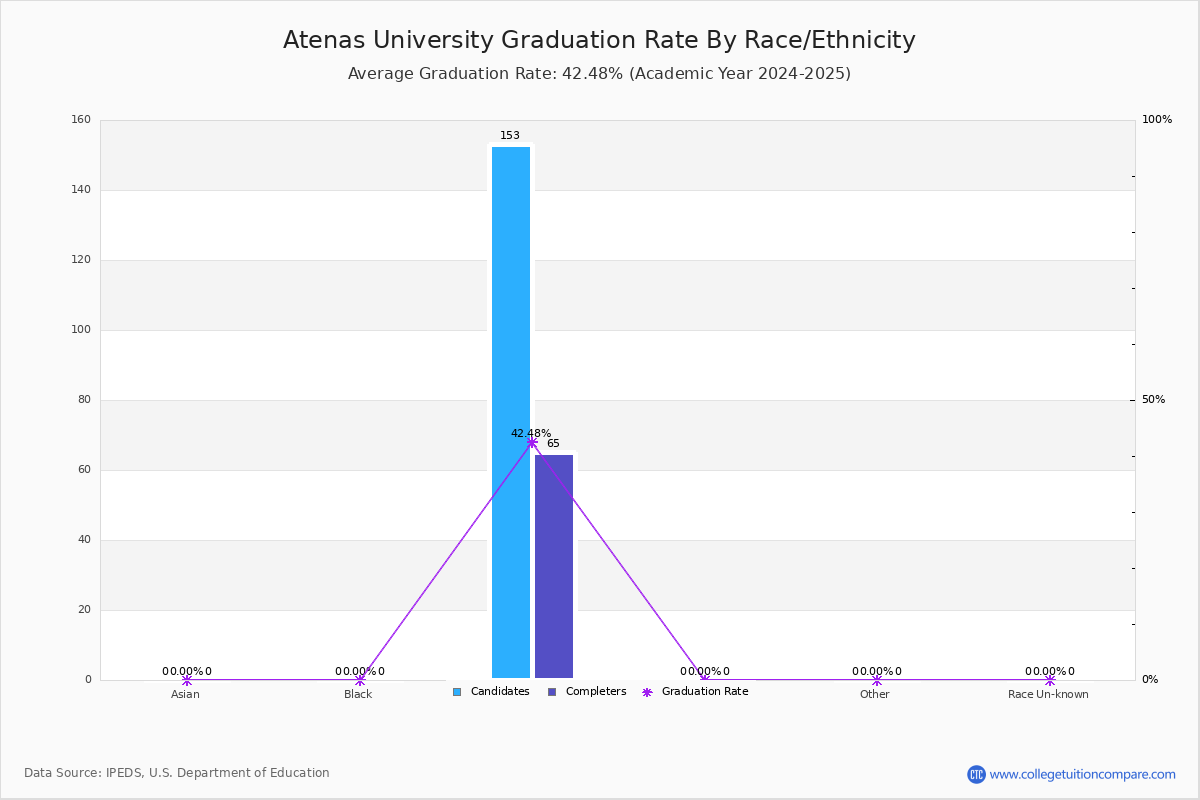
Task: Click the Candidates legend blue square icon
Action: tap(457, 692)
